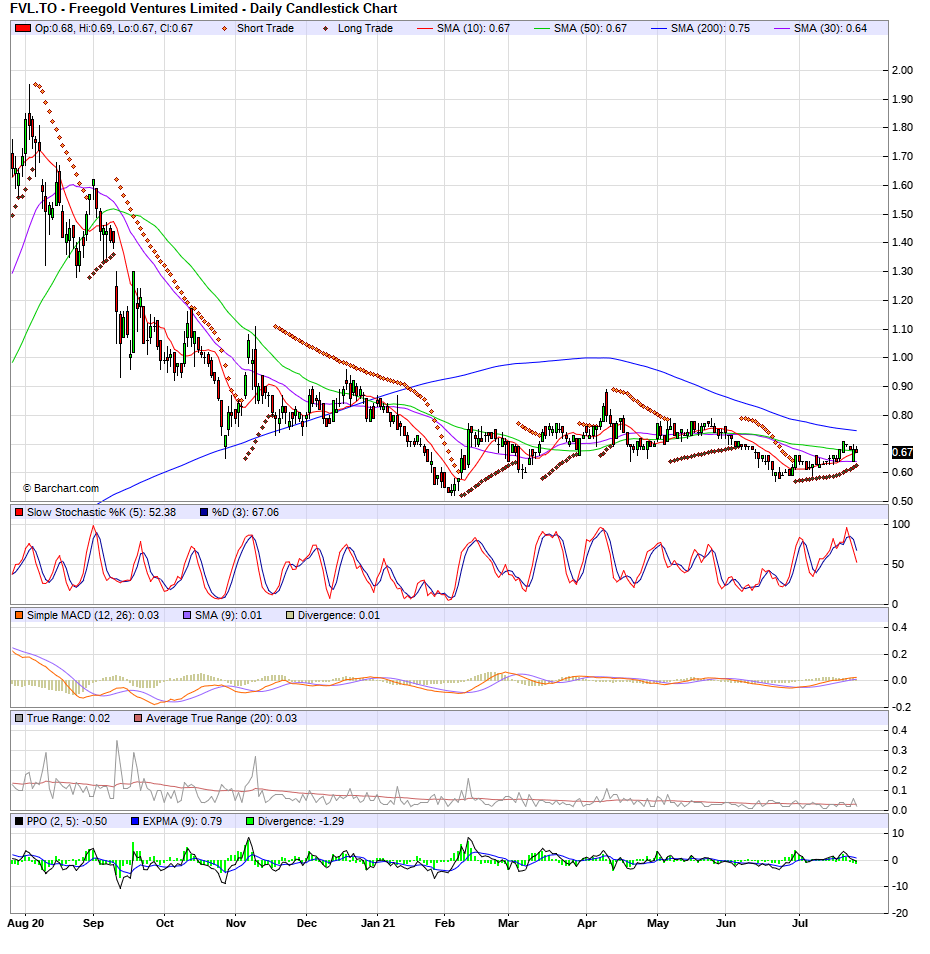Click the Long Trade diamond marker legend

click(325, 28)
